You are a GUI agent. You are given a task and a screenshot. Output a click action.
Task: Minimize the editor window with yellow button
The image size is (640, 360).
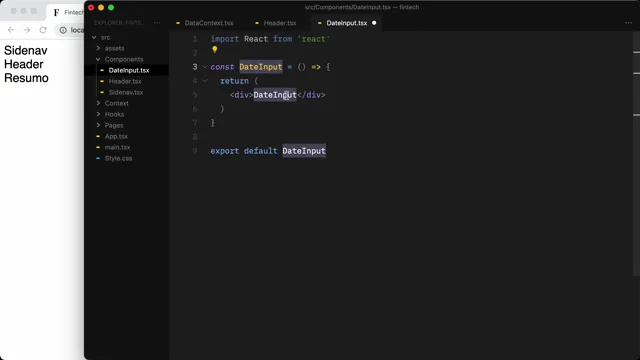pos(101,7)
